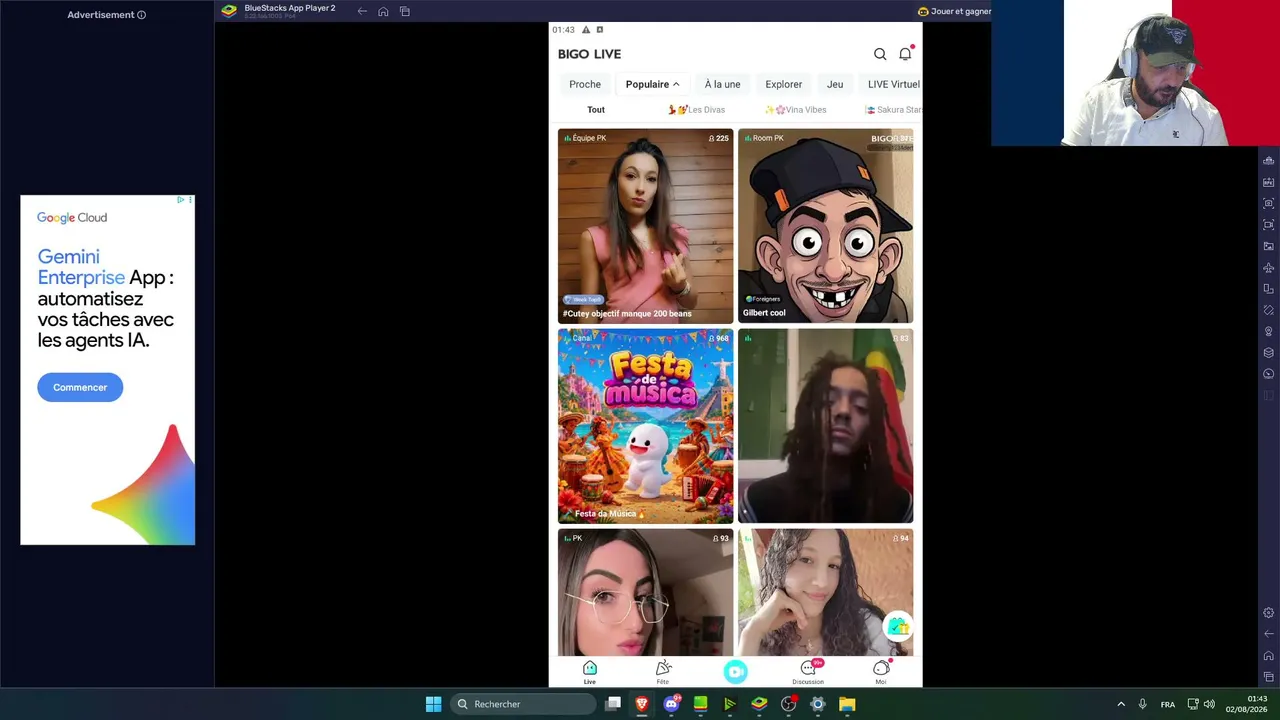The width and height of the screenshot is (1280, 720).
Task: Open the Windows Start menu
Action: (433, 704)
